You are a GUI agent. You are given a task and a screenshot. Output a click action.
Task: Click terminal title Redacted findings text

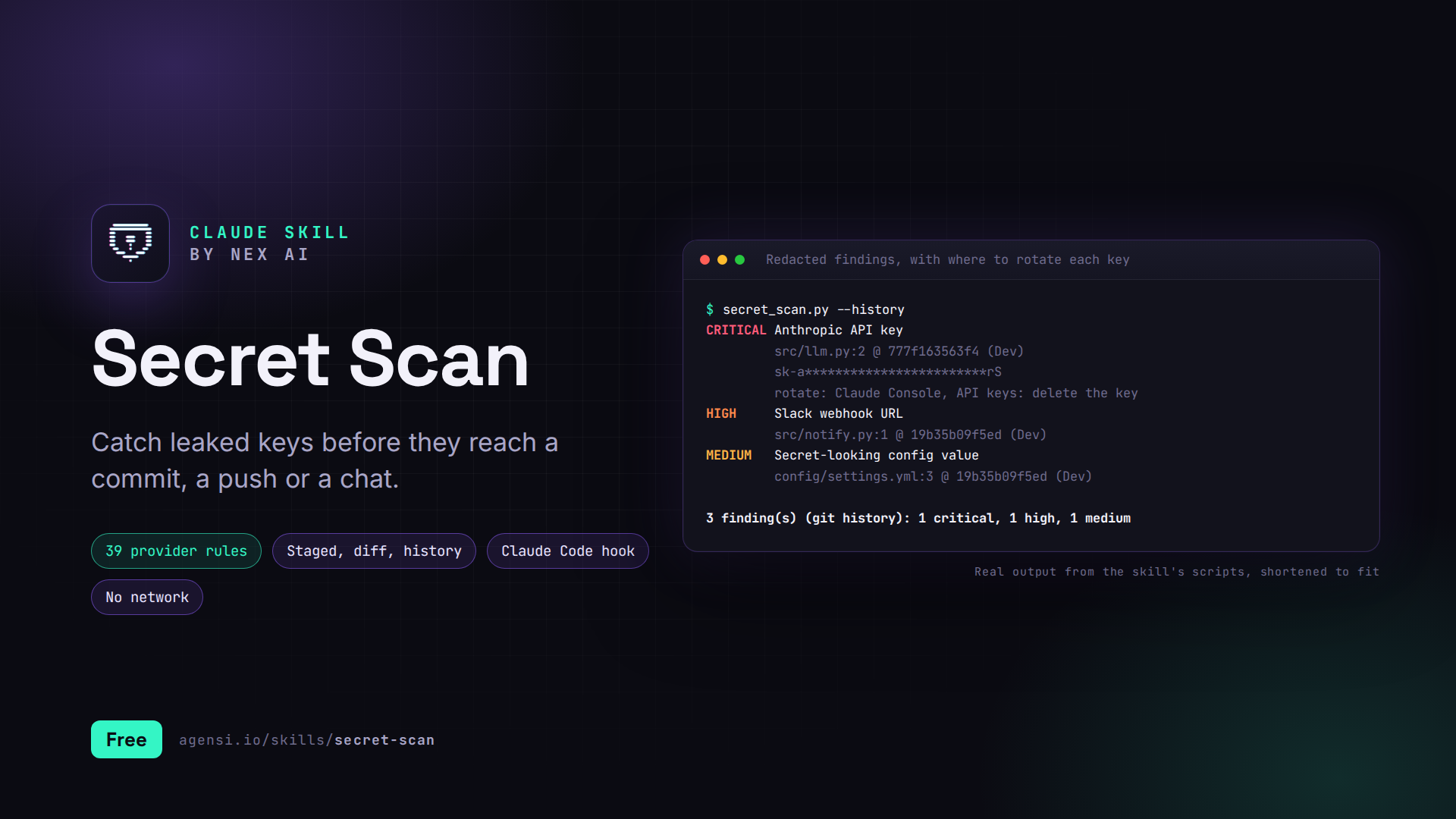[948, 260]
